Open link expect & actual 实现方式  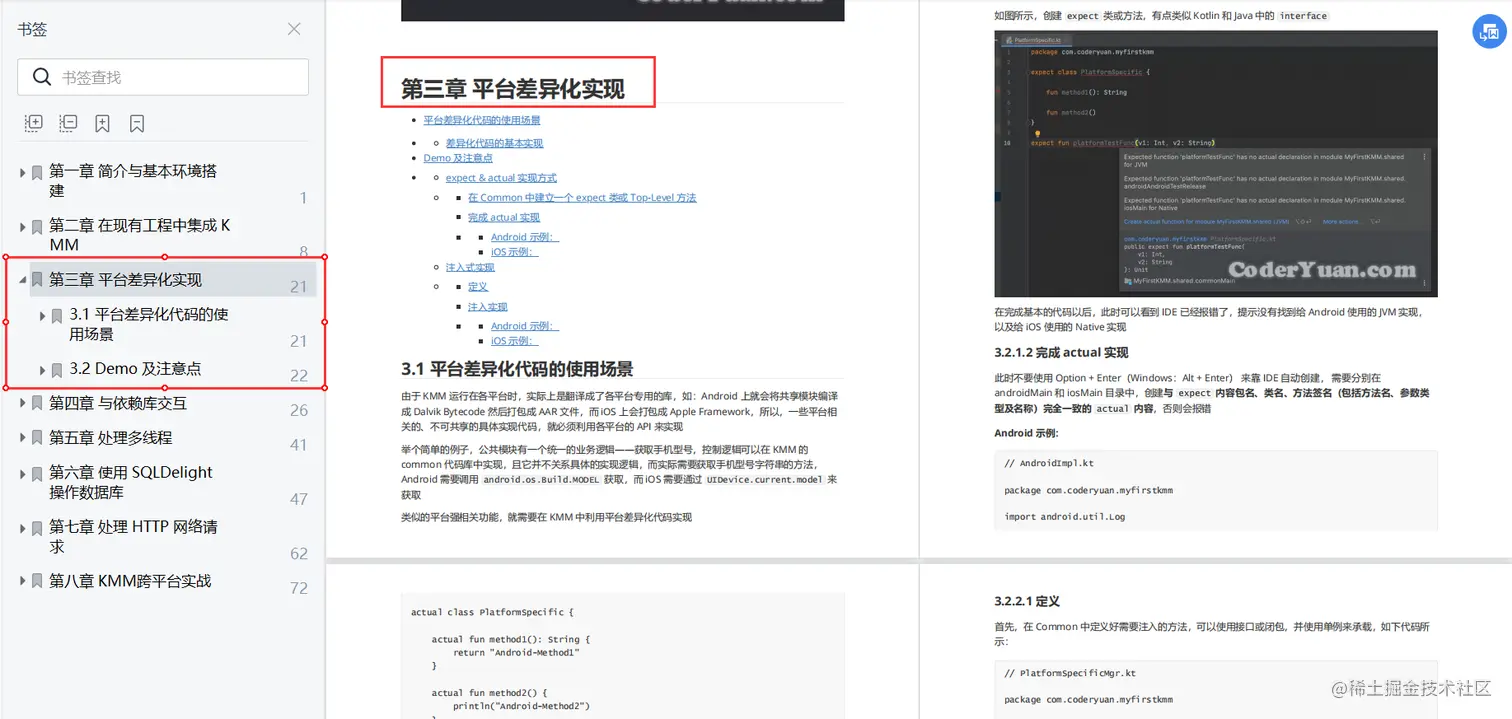tap(501, 178)
